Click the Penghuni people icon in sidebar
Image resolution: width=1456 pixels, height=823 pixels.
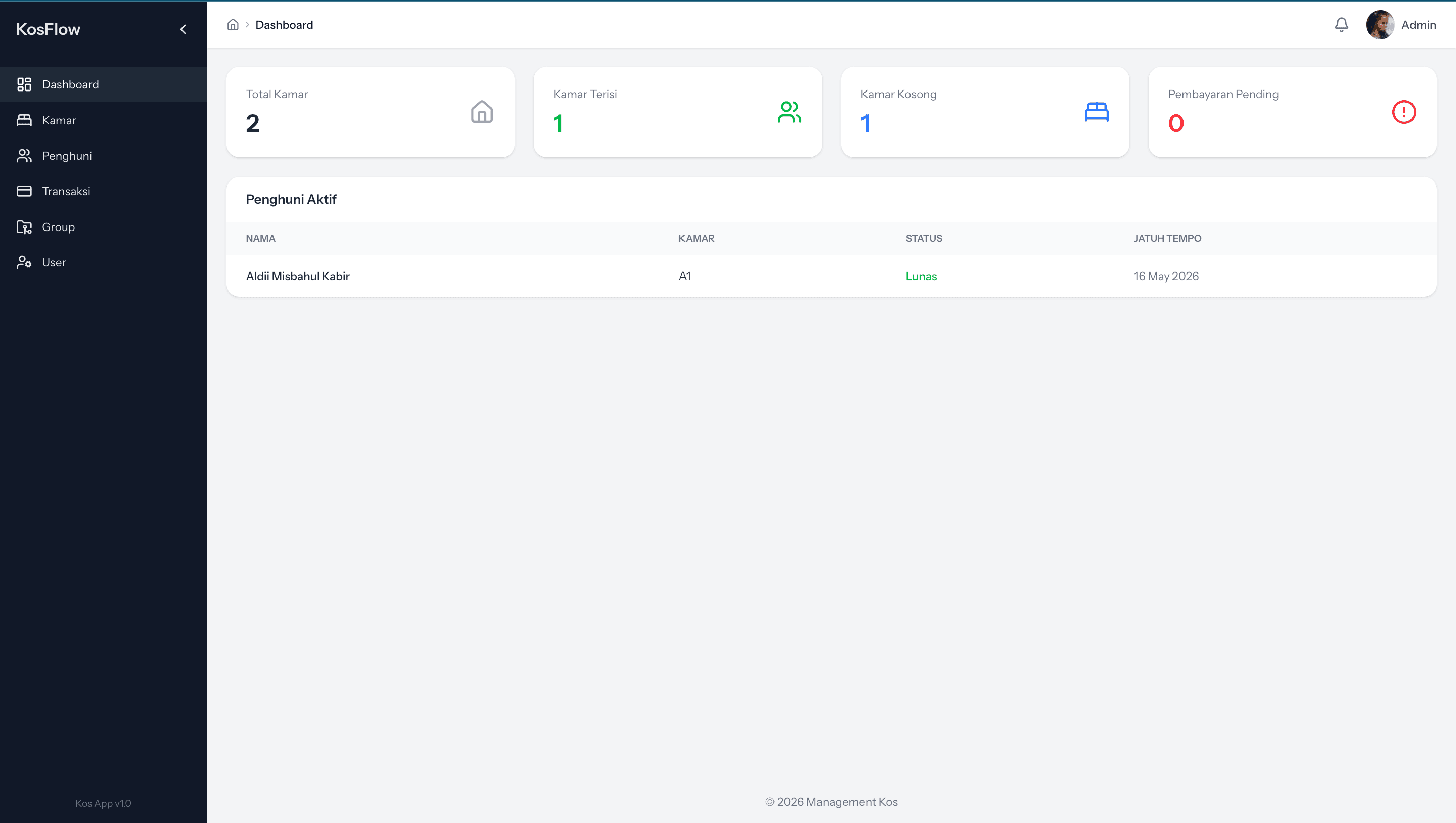[24, 156]
